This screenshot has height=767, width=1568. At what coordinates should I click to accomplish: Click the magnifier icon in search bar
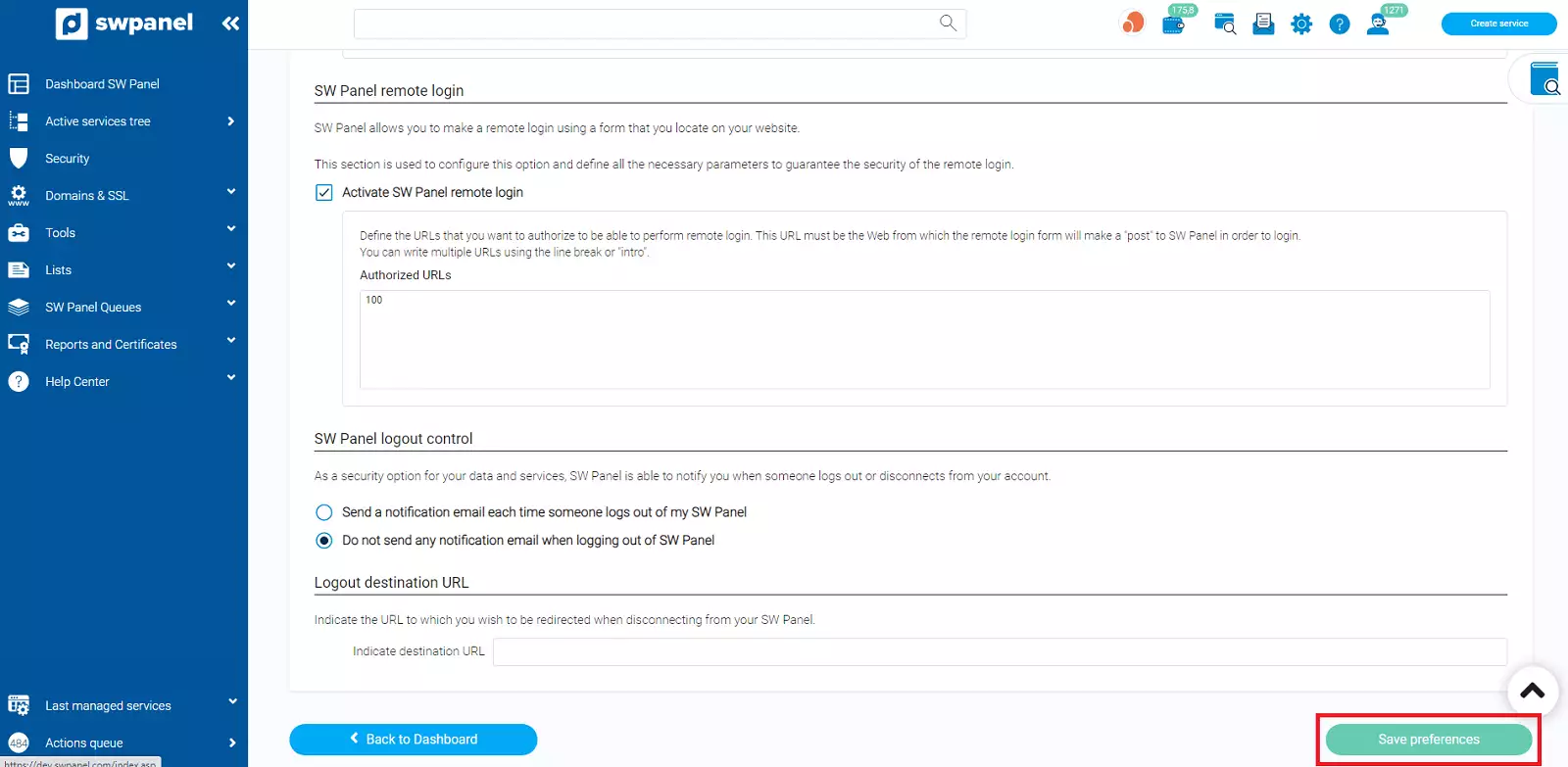click(948, 24)
